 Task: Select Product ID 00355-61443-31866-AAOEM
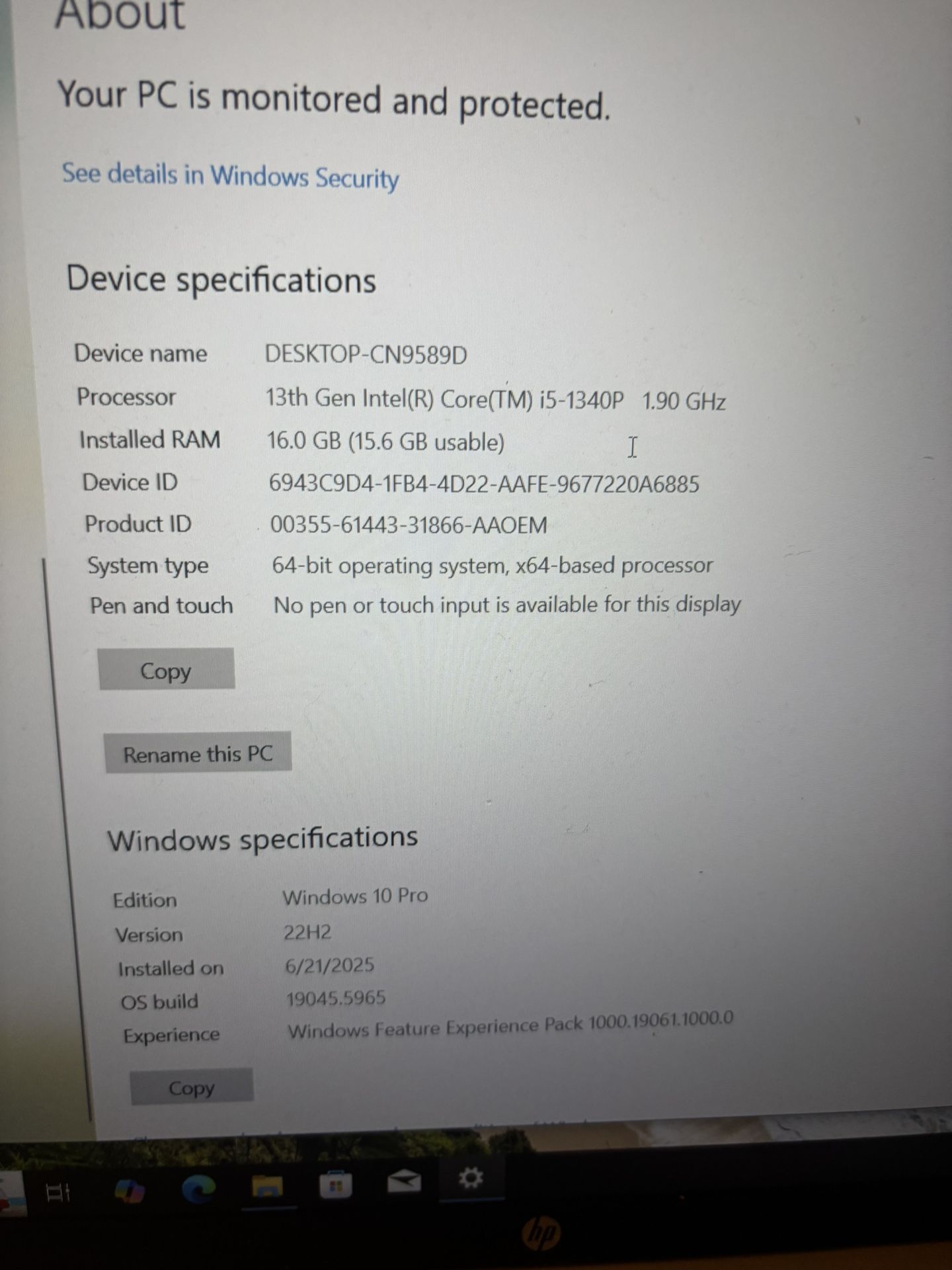(x=409, y=525)
